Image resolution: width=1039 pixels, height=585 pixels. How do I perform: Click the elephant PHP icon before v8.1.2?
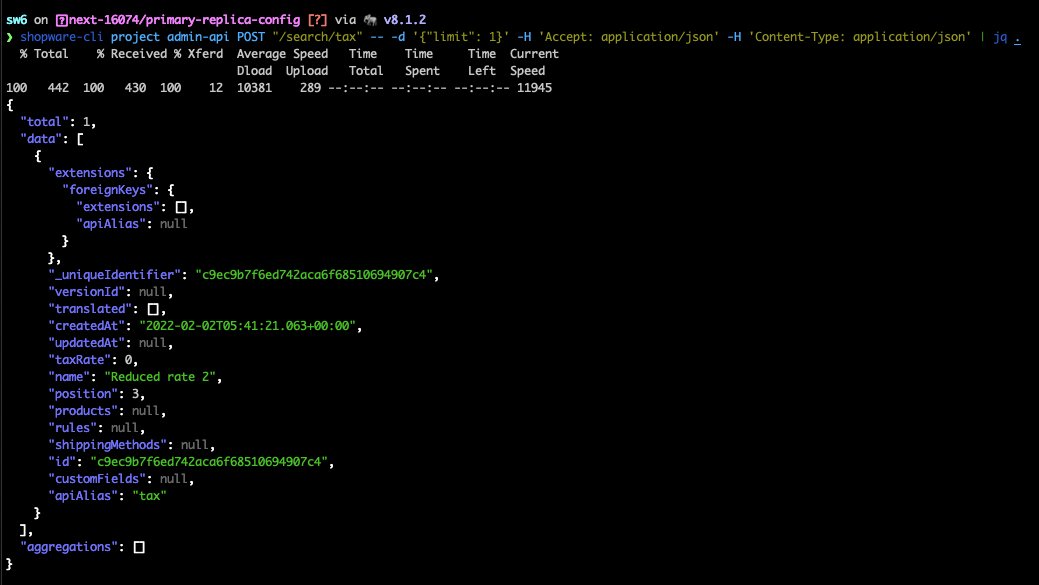click(370, 20)
